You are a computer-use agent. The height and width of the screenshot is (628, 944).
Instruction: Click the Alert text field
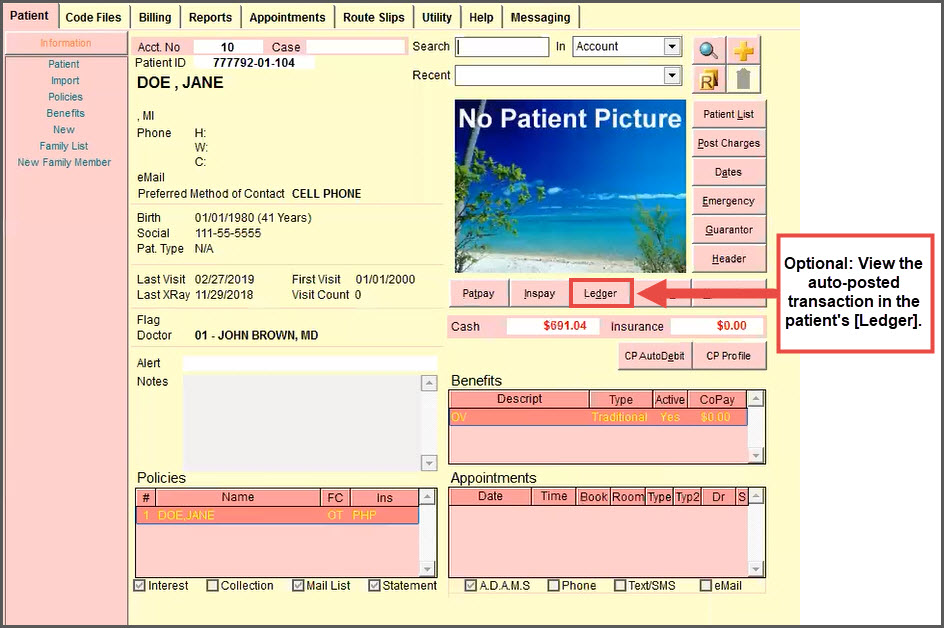pyautogui.click(x=310, y=363)
